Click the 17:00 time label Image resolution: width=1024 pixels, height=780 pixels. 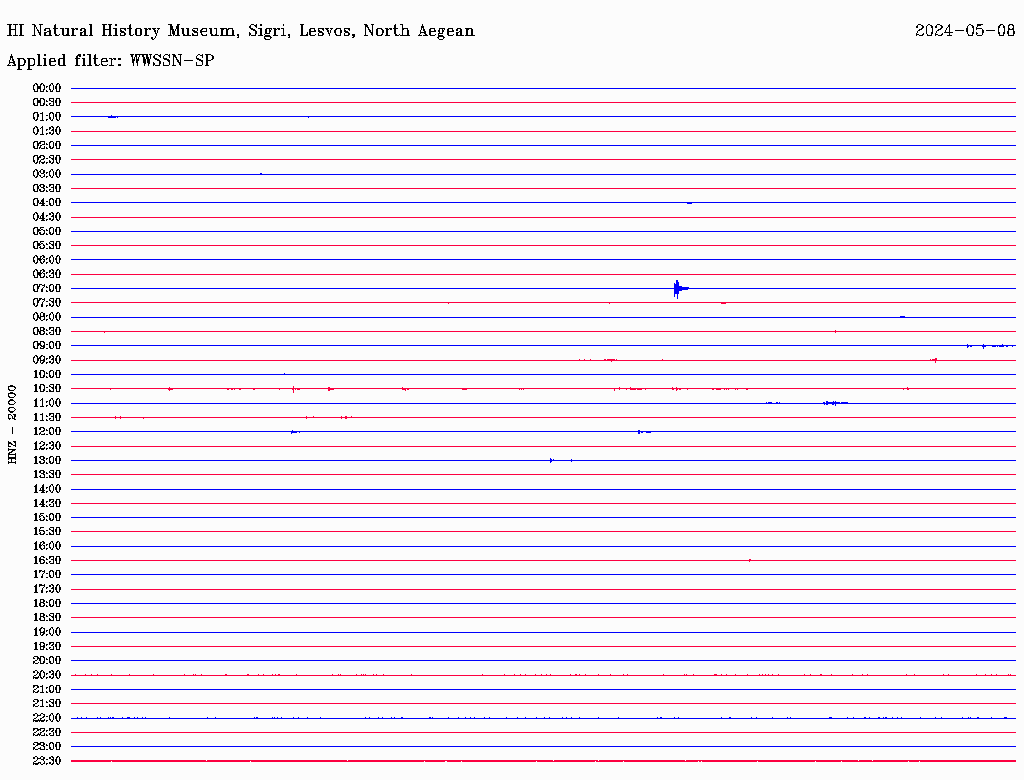[47, 575]
